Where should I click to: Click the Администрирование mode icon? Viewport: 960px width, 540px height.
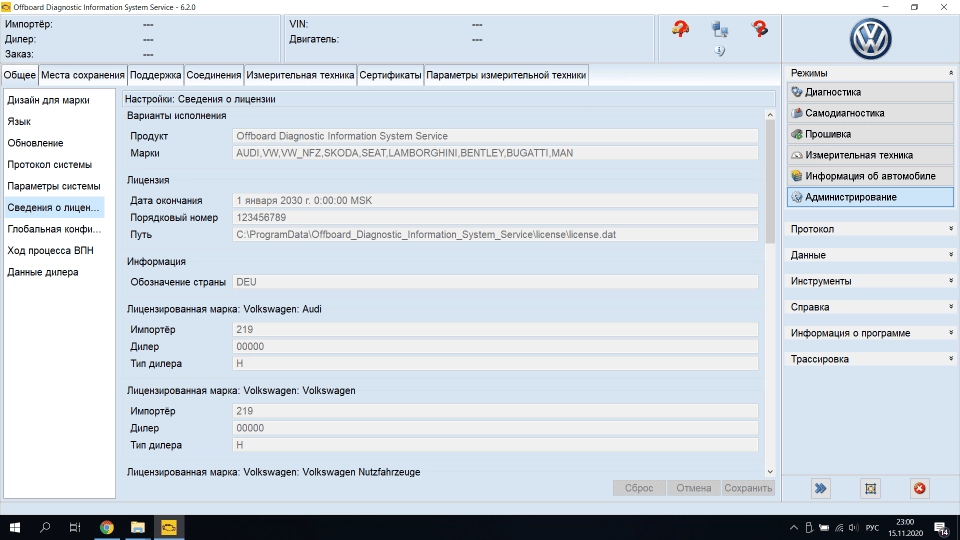tap(797, 197)
